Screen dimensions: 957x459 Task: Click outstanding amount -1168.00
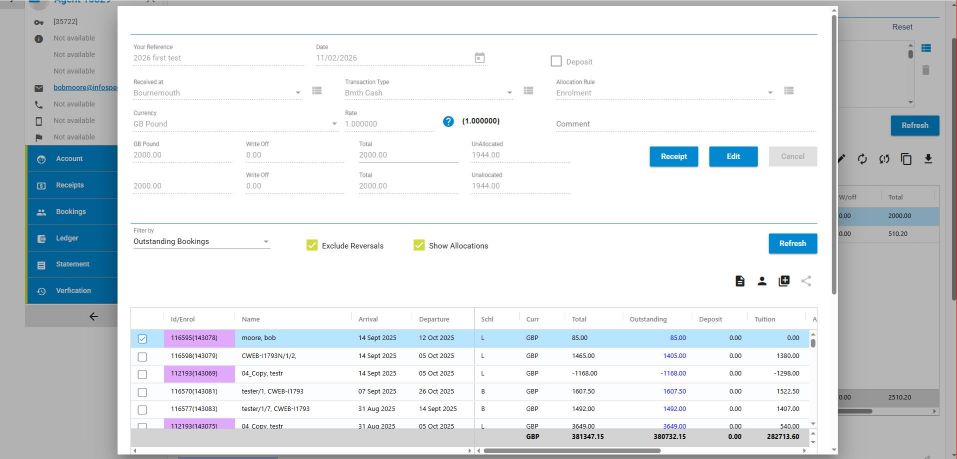(x=673, y=374)
